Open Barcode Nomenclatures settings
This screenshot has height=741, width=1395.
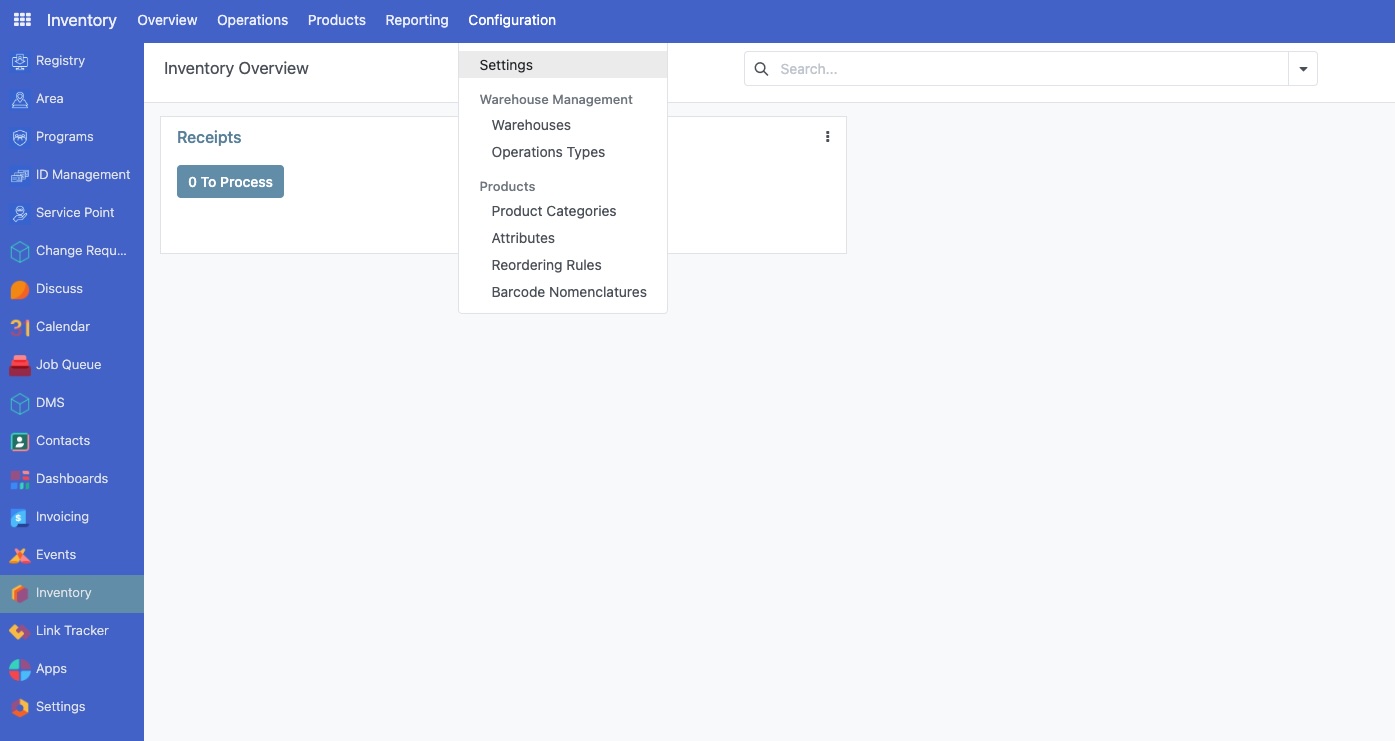[568, 292]
